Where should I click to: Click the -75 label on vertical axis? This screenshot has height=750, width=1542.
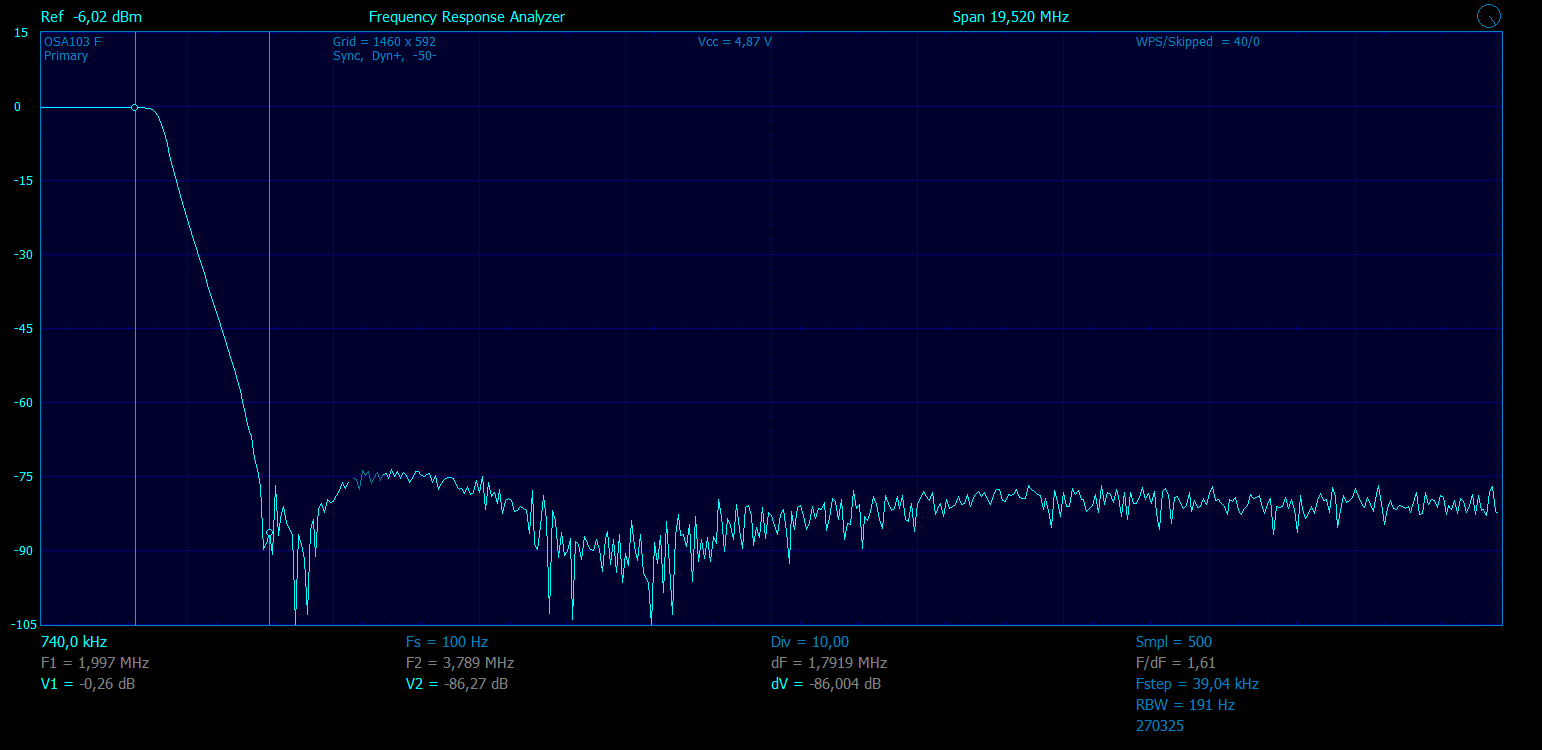21,477
